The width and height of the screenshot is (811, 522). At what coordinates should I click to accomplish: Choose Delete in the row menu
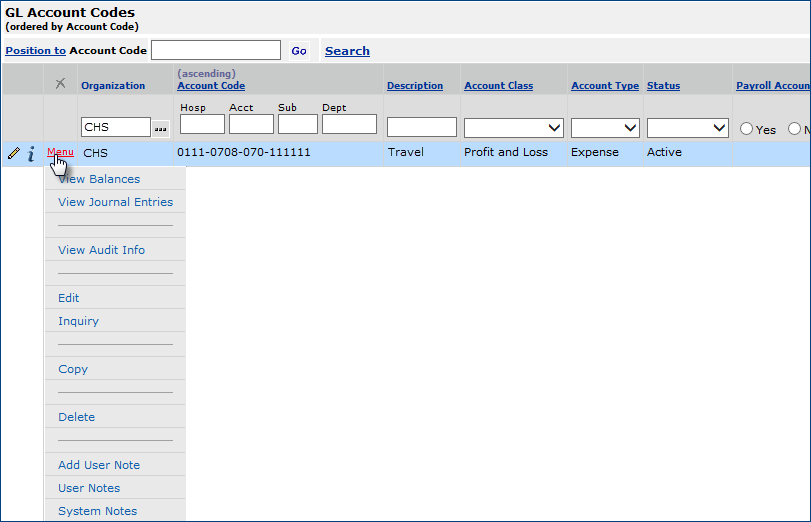coord(76,417)
